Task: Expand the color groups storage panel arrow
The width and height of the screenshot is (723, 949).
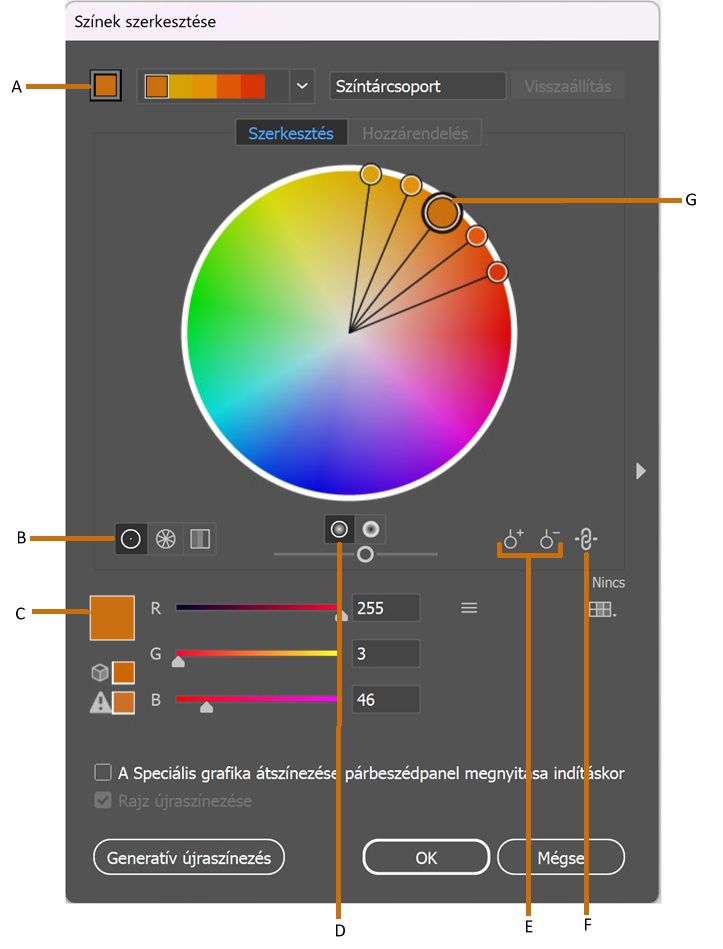Action: click(x=641, y=471)
